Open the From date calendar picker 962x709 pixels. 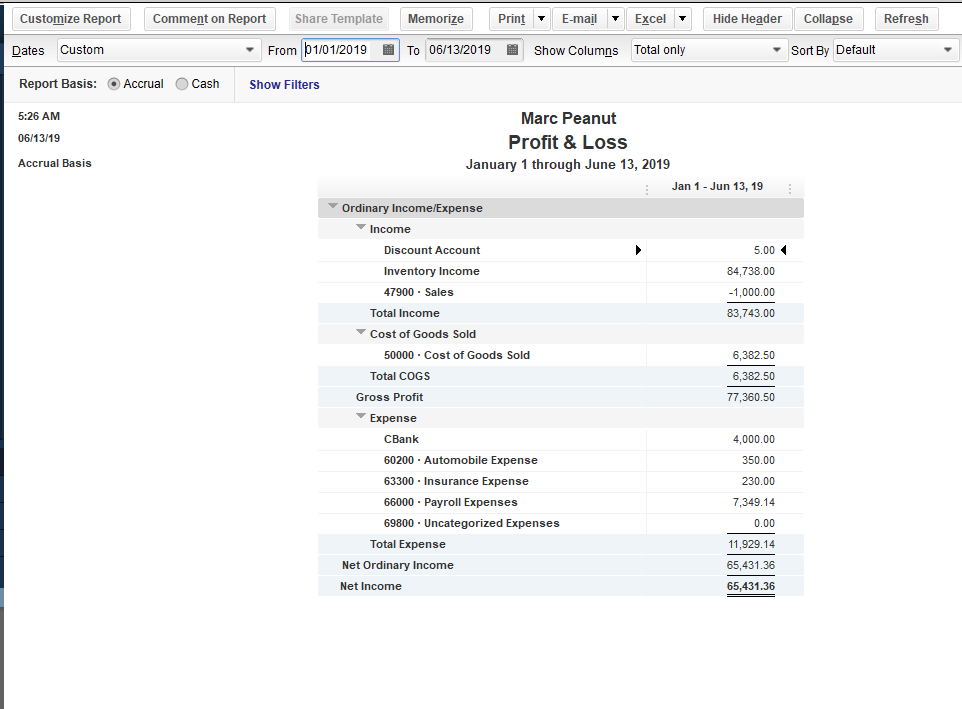pos(388,50)
